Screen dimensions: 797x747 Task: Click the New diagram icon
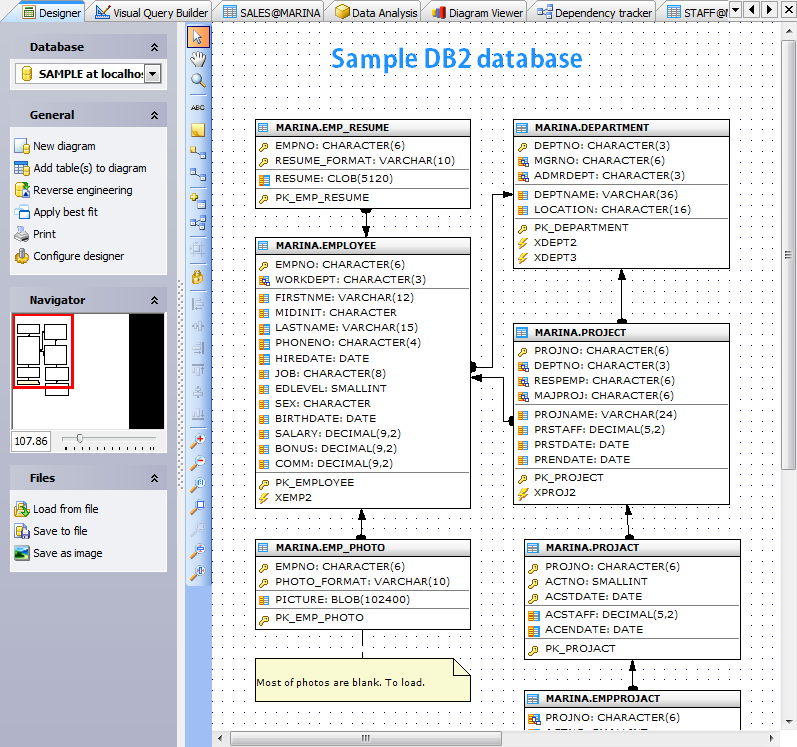(22, 146)
